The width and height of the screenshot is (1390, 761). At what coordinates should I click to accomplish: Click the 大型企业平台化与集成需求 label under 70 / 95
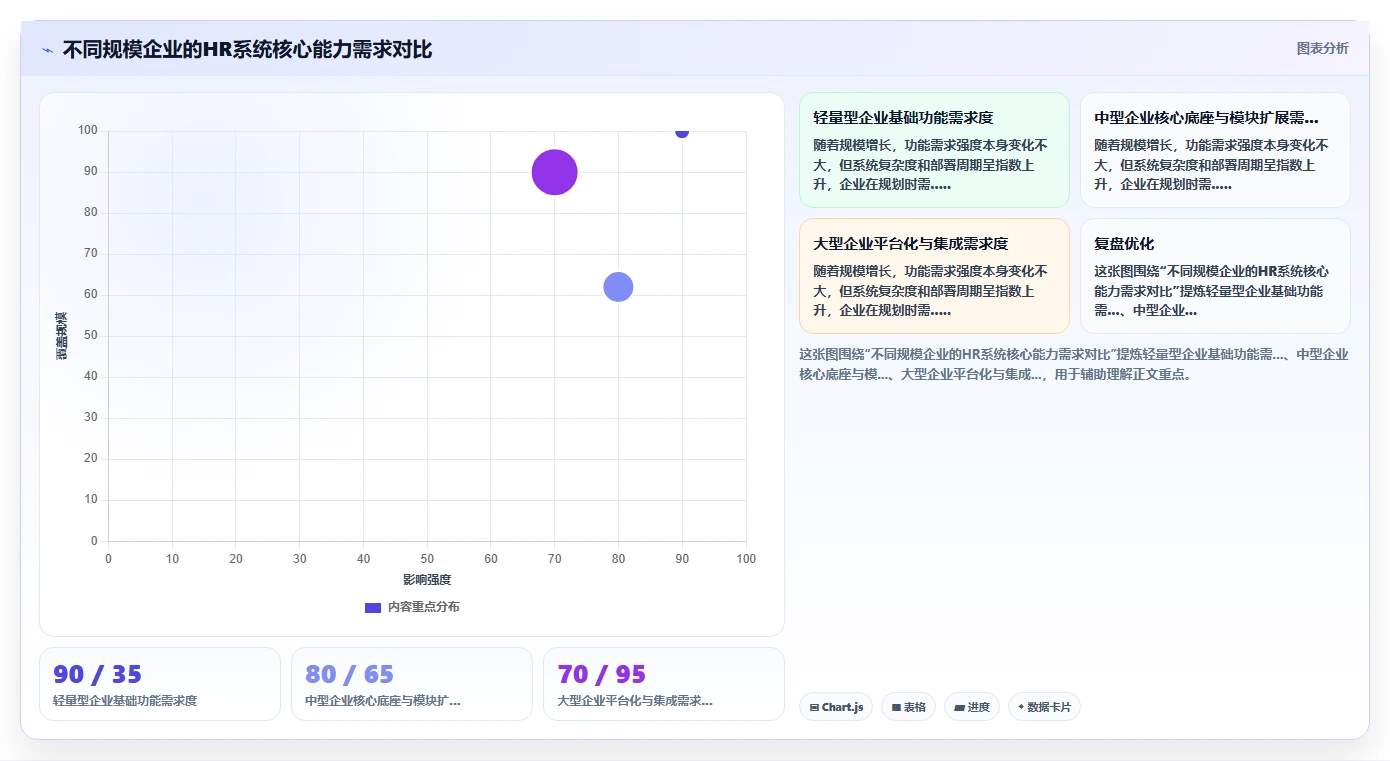(635, 701)
